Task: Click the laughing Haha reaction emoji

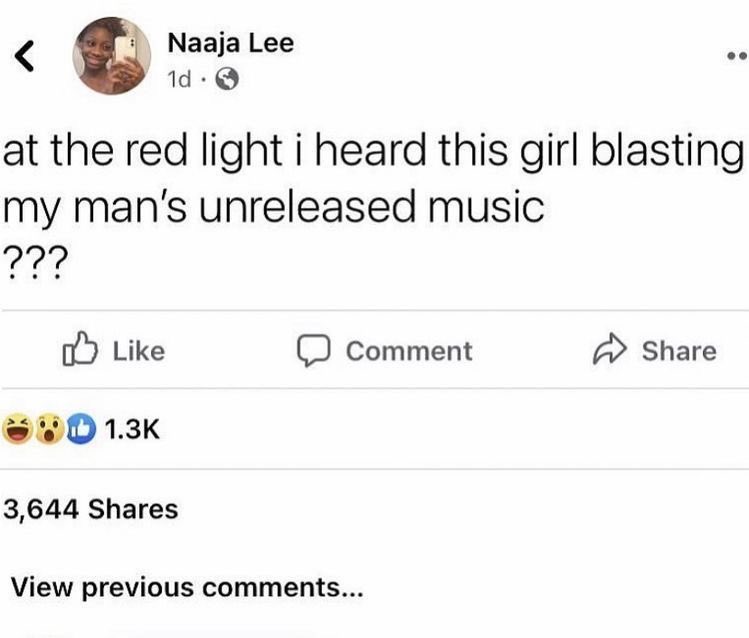Action: (x=18, y=428)
